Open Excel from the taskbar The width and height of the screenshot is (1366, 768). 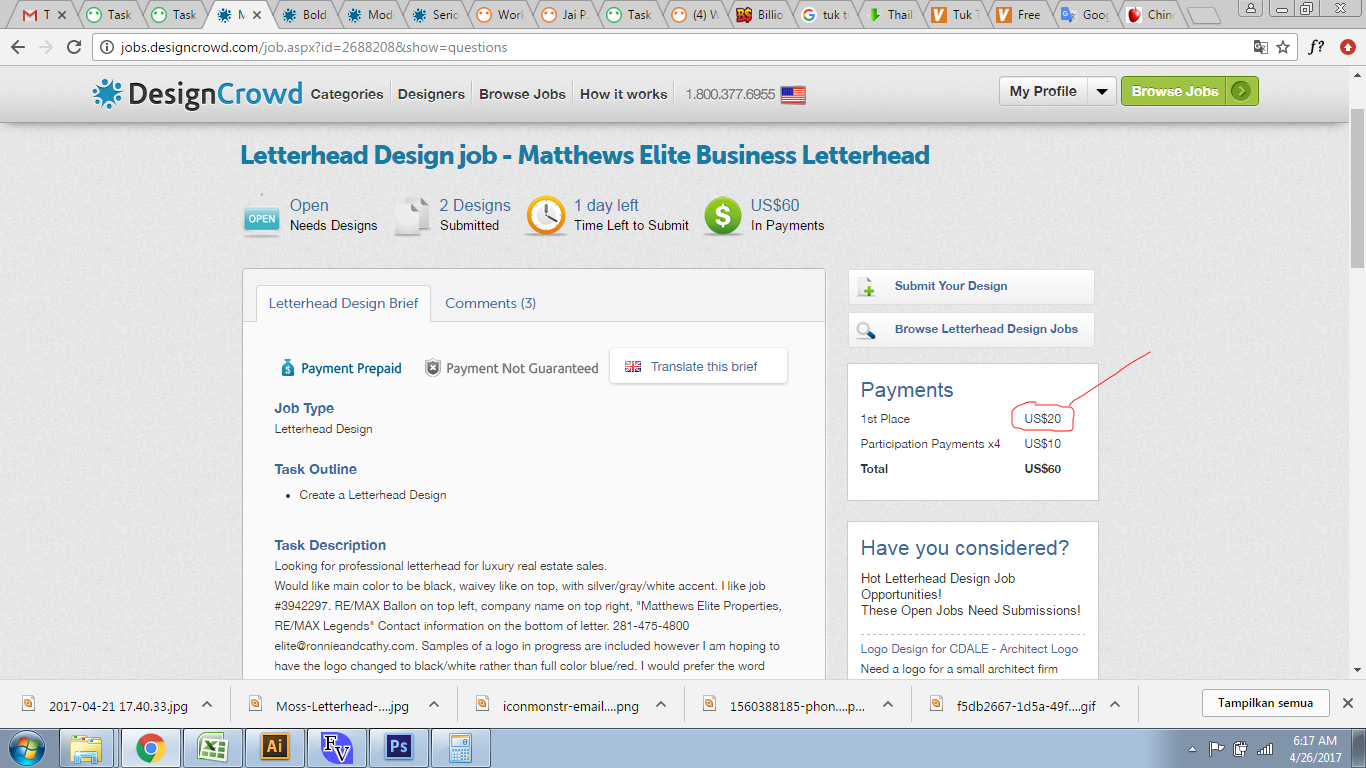212,747
